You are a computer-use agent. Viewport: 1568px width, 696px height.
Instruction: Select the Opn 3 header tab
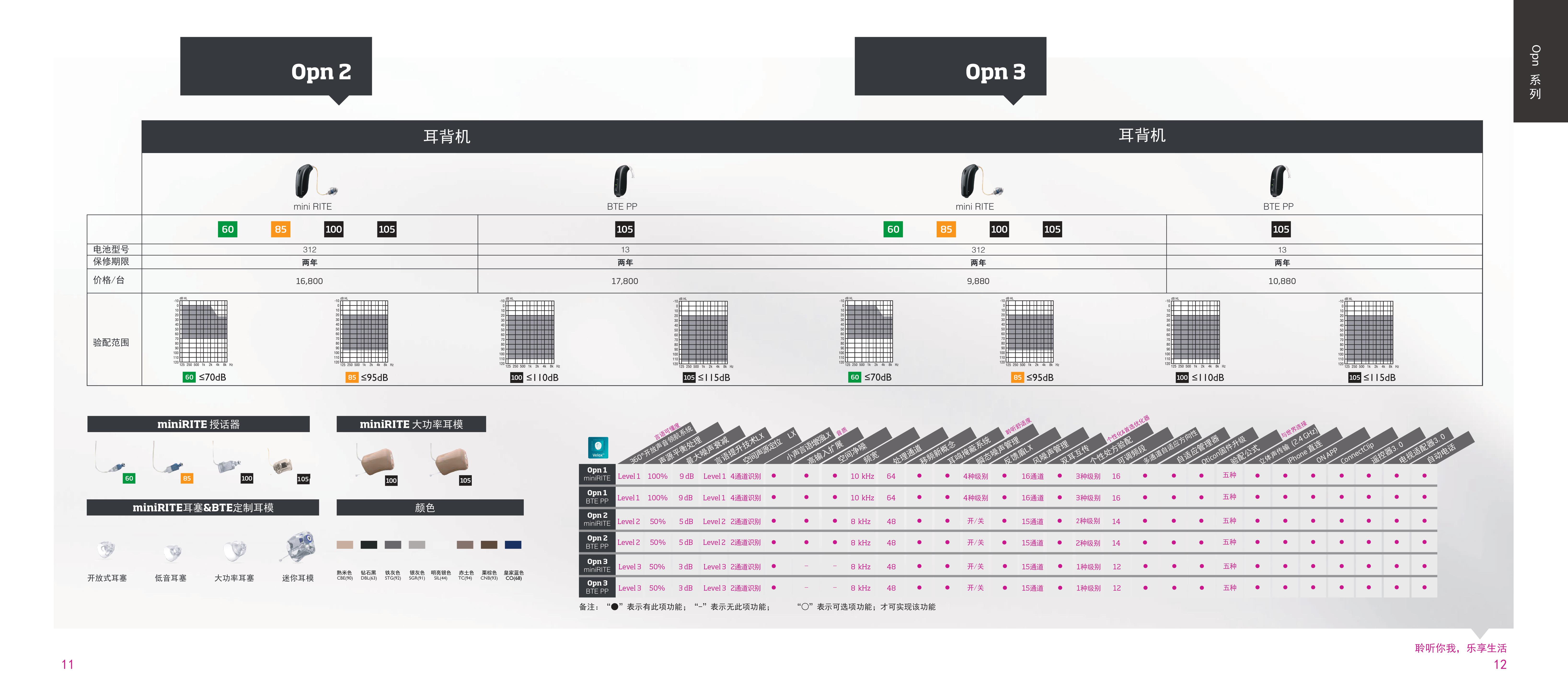(950, 66)
